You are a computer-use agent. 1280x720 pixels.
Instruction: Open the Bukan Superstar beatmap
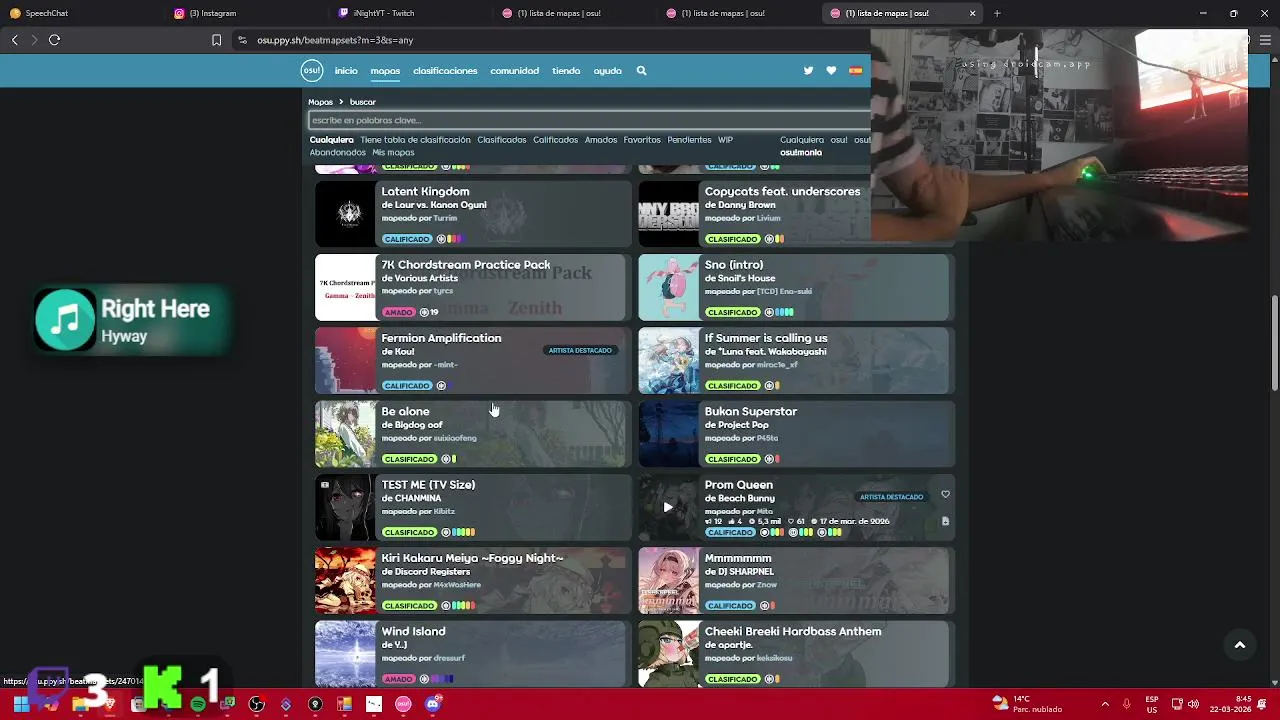click(751, 411)
